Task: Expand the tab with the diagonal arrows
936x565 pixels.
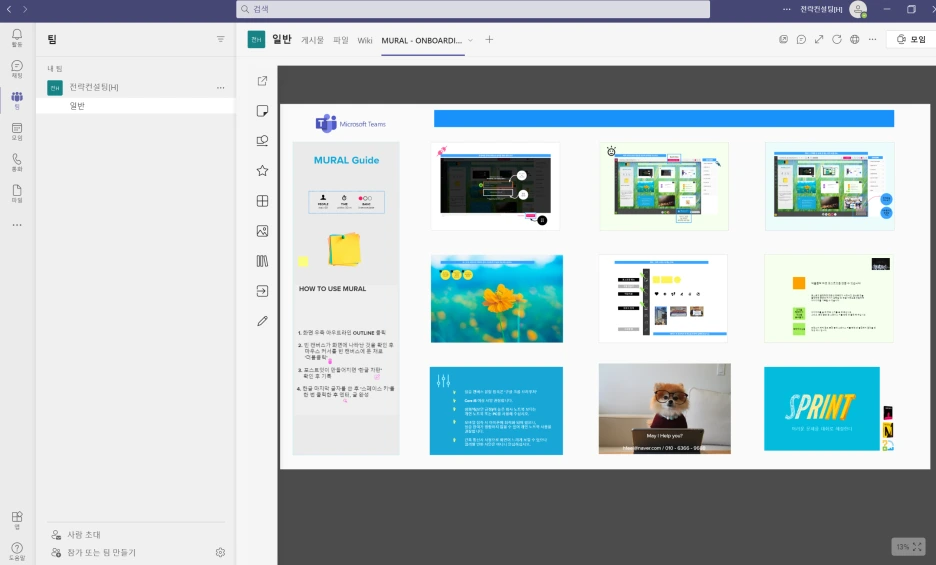Action: 819,39
